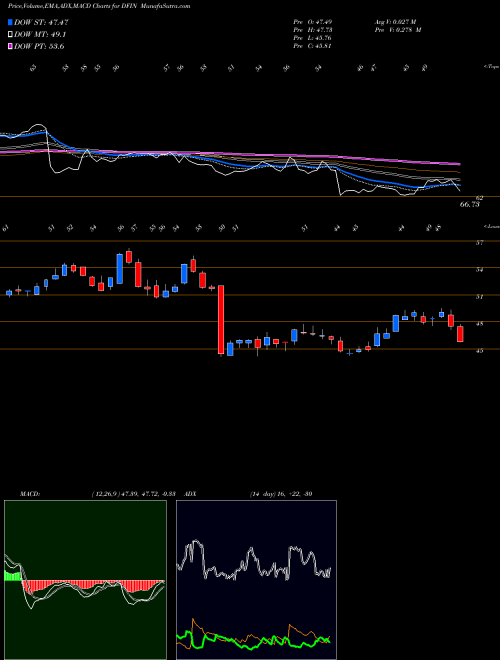Click the 48 price axis label

tap(480, 323)
